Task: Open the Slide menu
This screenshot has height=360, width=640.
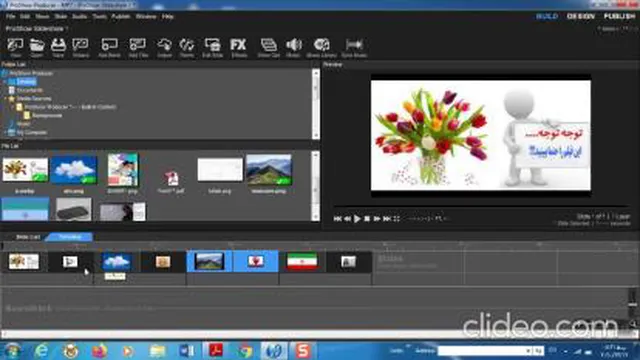Action: pos(60,17)
